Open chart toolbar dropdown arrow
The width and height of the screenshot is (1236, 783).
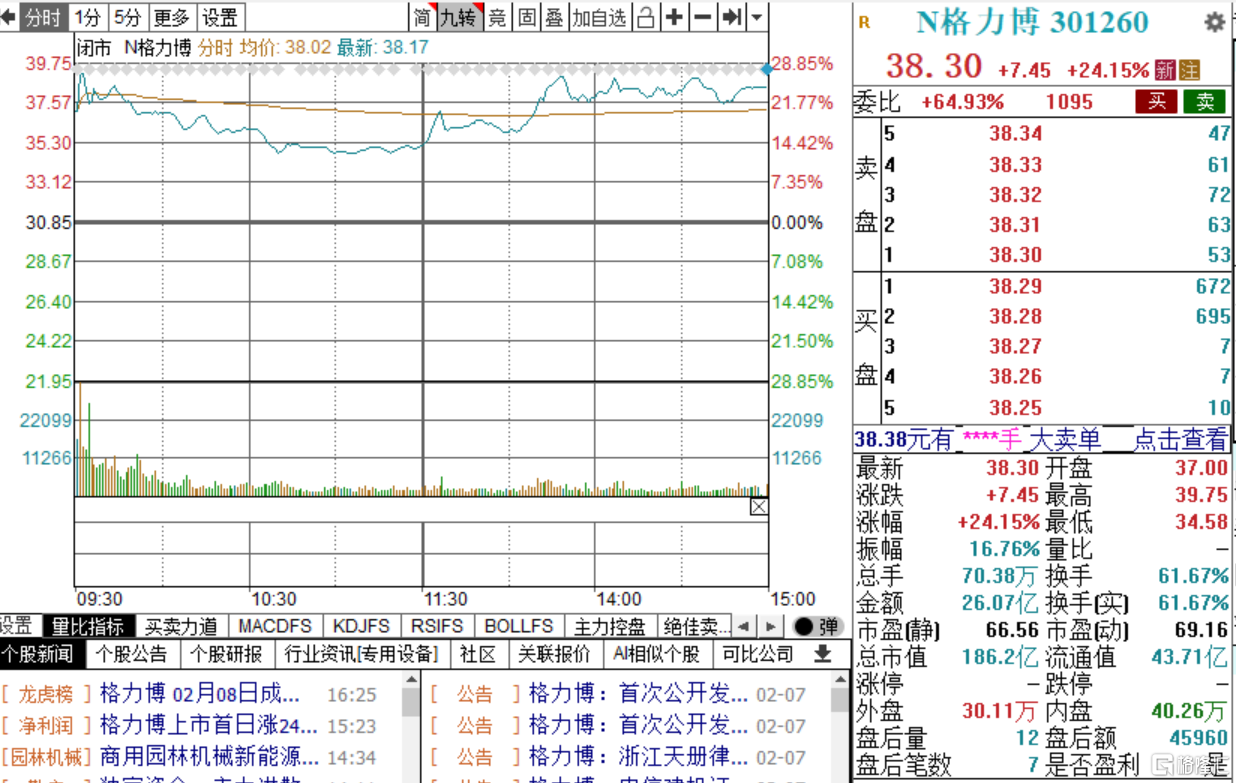[x=756, y=17]
